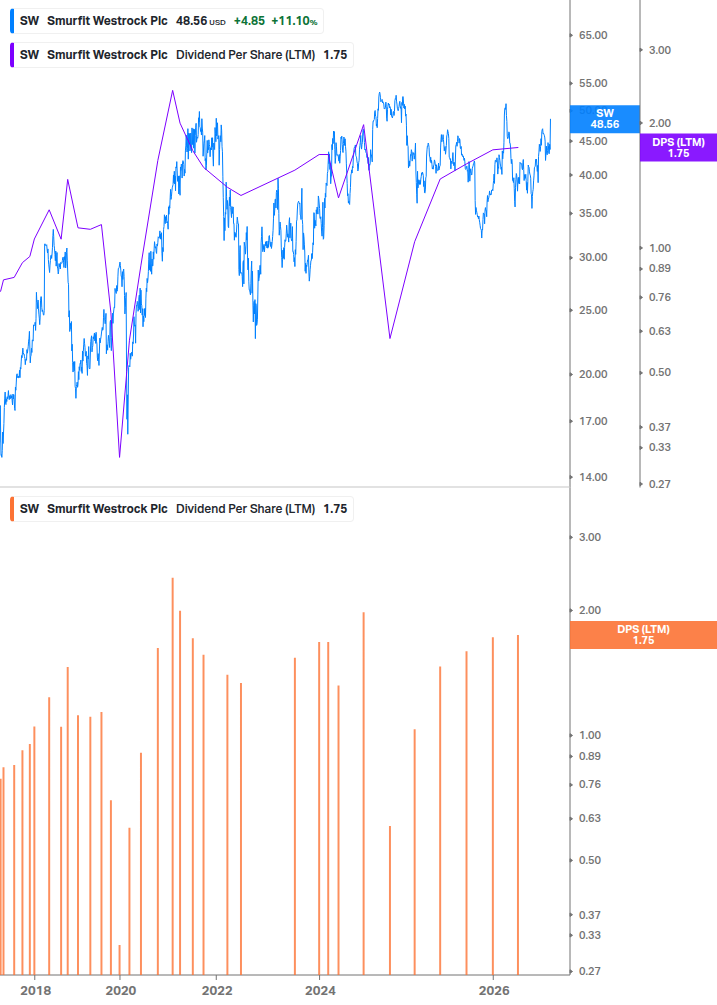
Task: Click the 2022 label on time axis
Action: pos(217,991)
